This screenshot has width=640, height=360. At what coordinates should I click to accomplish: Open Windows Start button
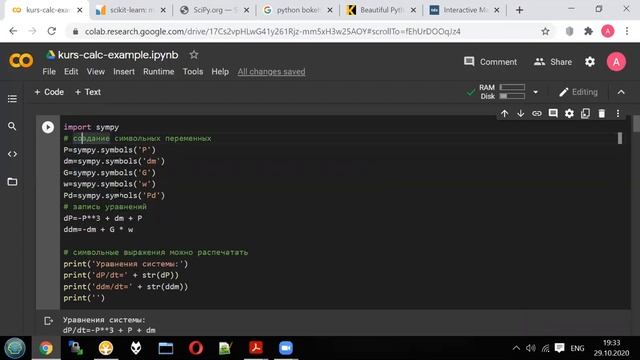tap(15, 348)
